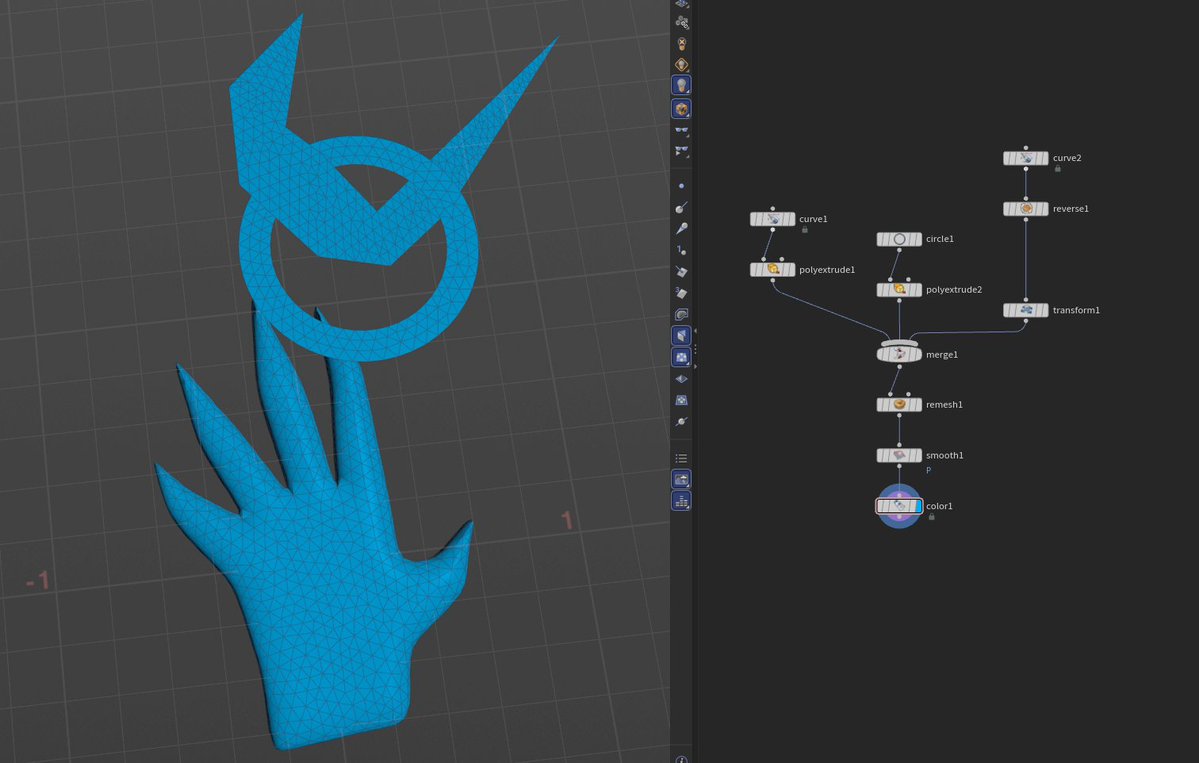Toggle the blue display flag on color1

[918, 506]
